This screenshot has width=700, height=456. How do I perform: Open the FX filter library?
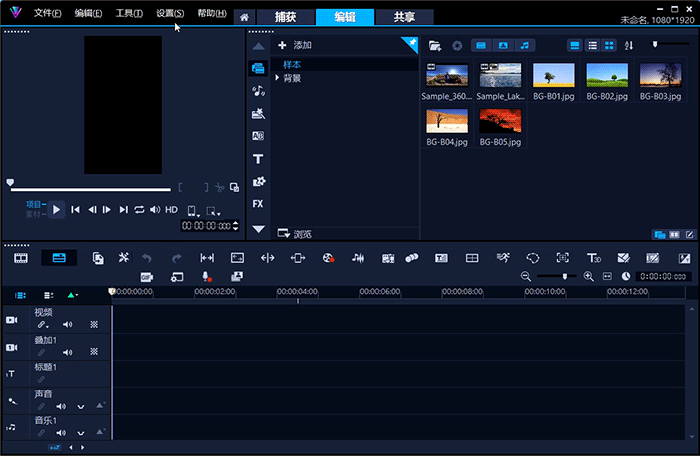[258, 204]
